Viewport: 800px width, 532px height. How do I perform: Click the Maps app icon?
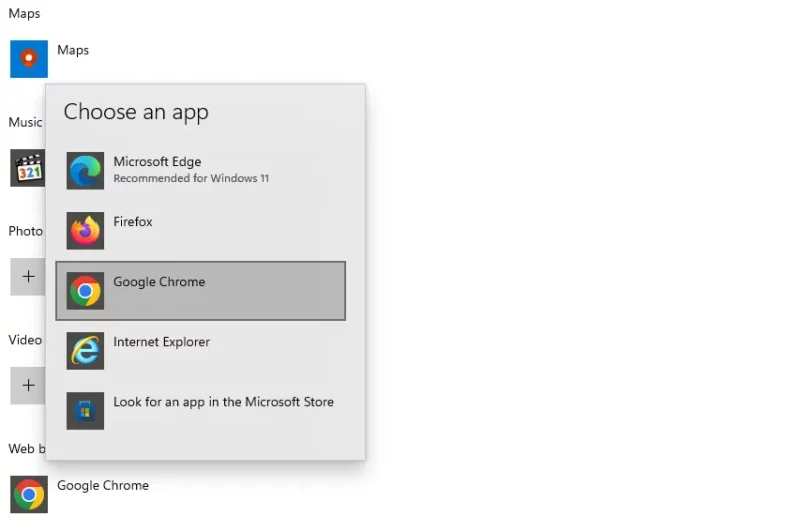click(x=29, y=59)
